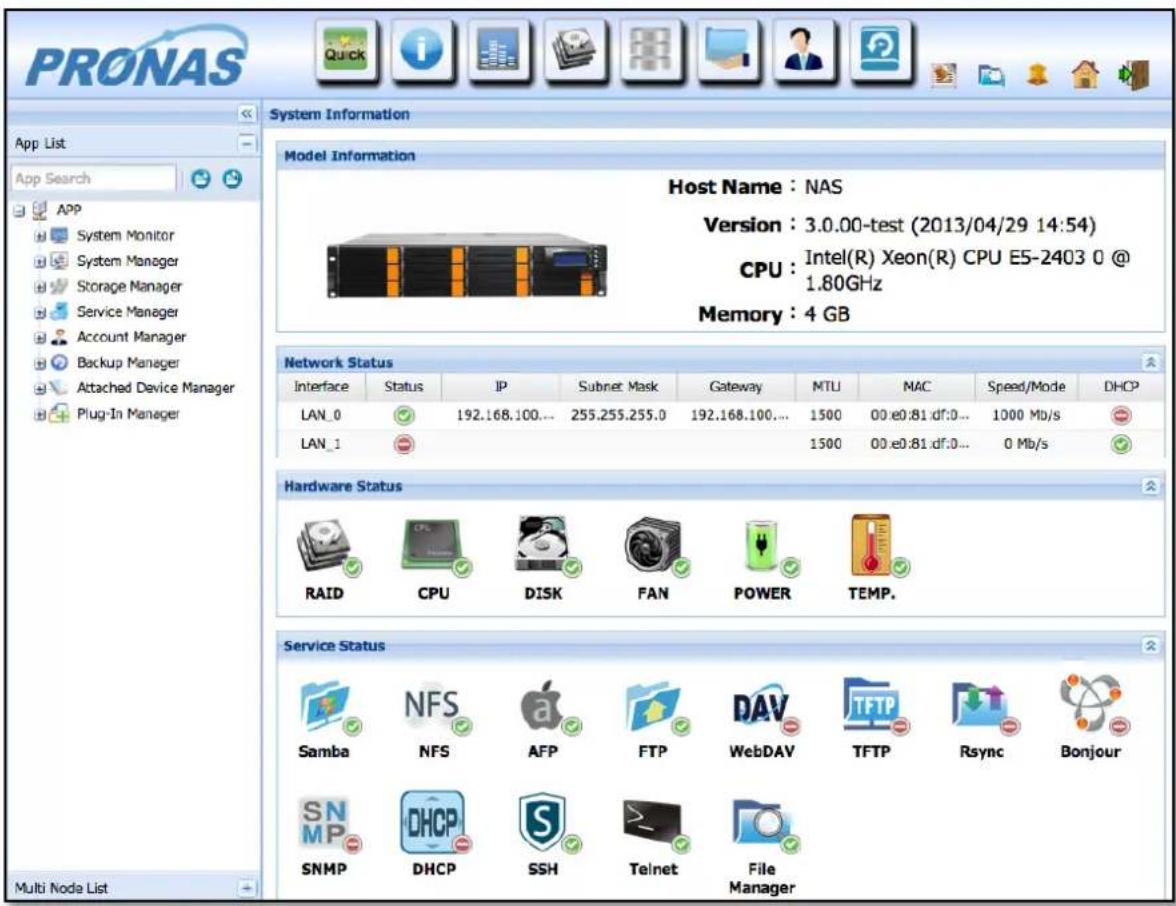Screen dimensions: 1176x906
Task: Click into the App Search field
Action: [x=94, y=178]
